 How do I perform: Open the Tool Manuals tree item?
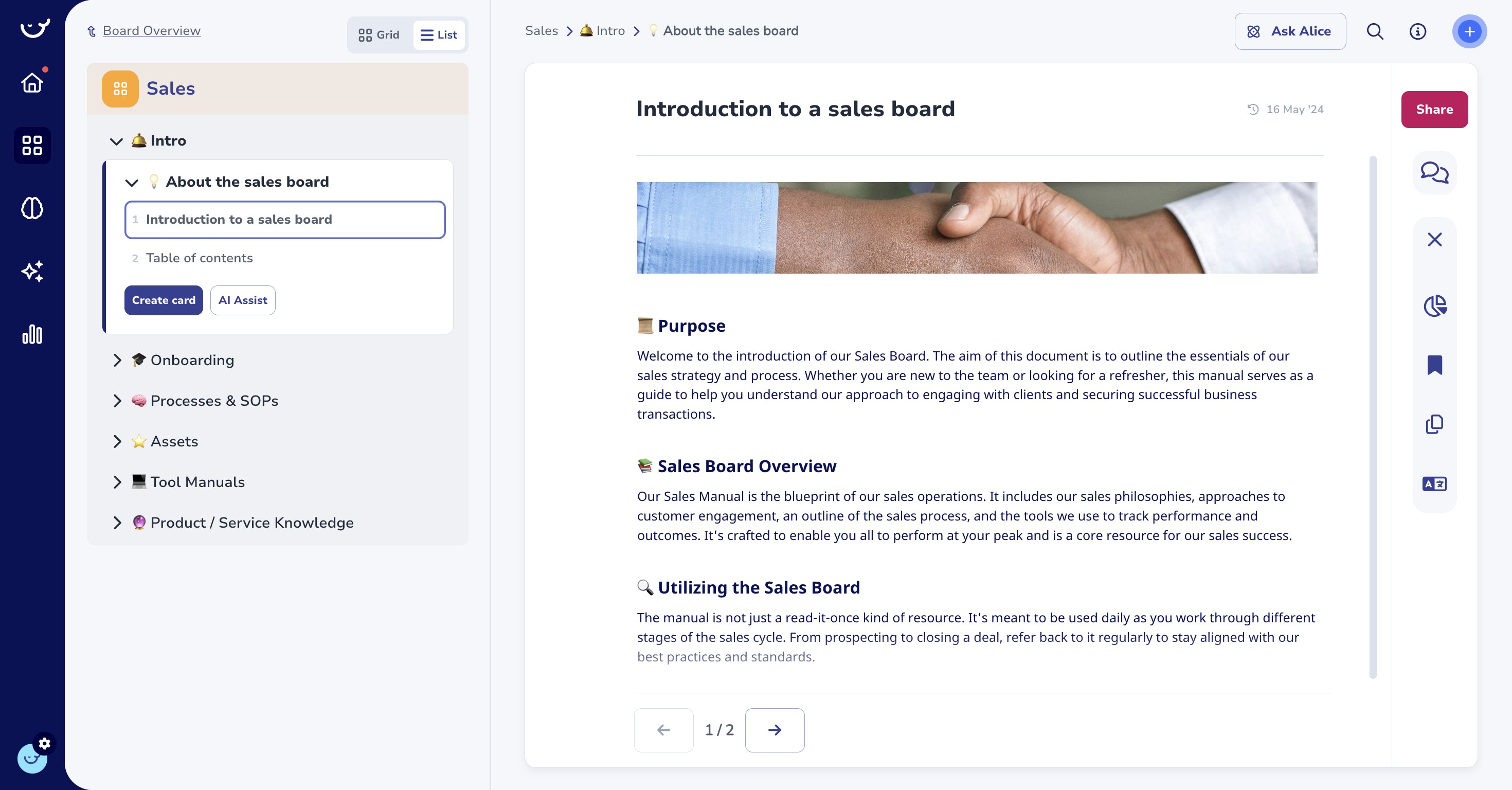click(117, 482)
